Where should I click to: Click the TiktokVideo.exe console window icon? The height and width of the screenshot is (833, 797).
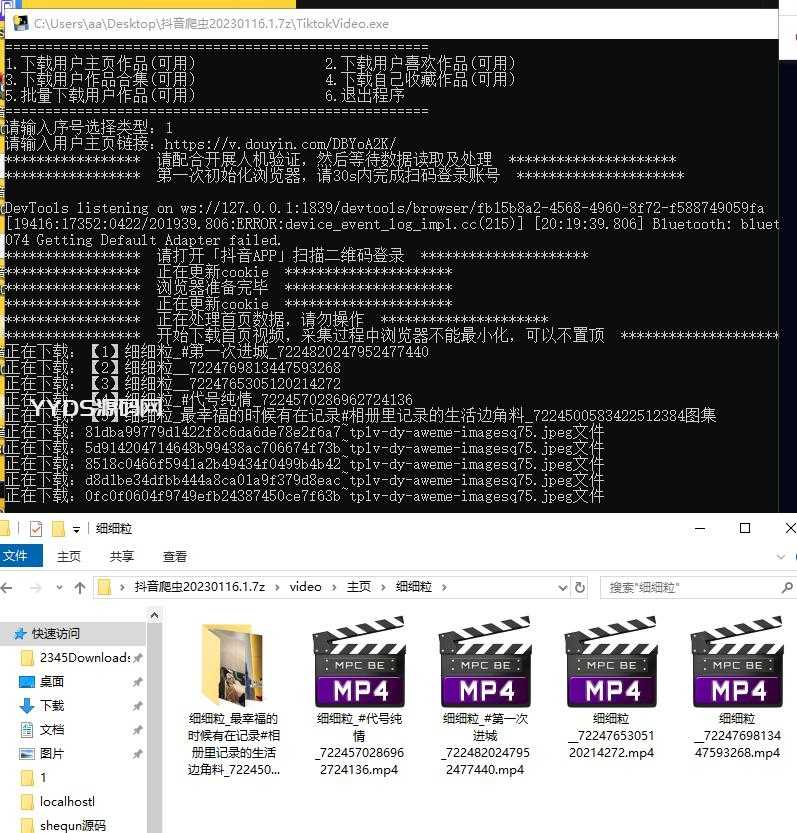pyautogui.click(x=21, y=23)
